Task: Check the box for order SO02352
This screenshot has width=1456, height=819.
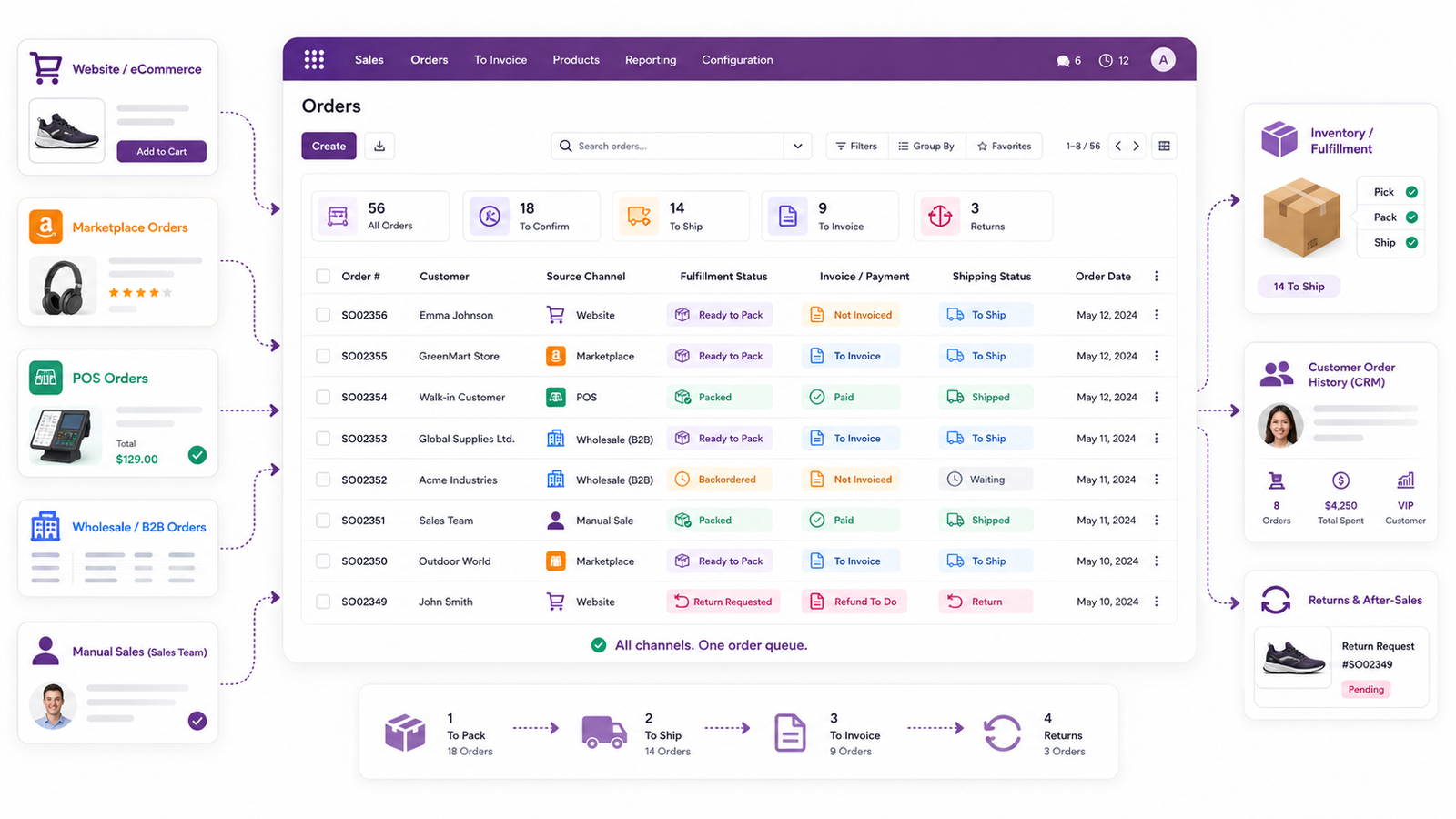Action: tap(323, 480)
